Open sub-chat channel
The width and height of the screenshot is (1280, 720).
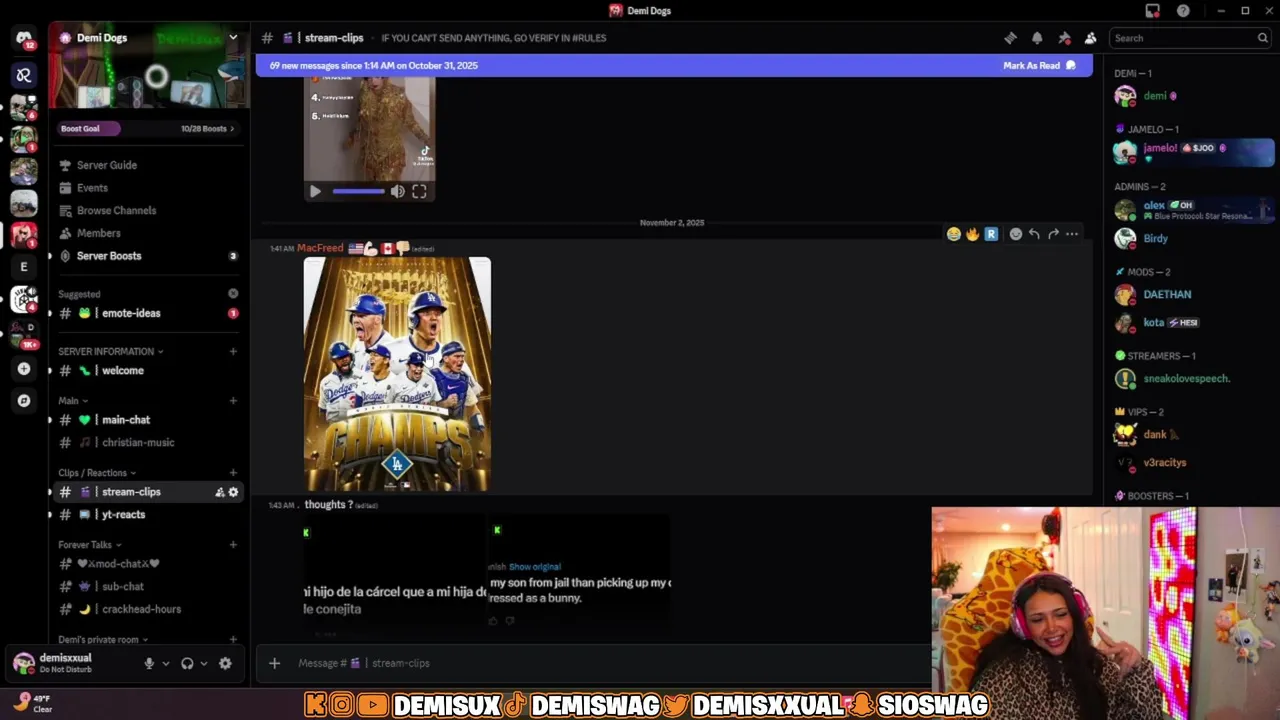tap(148, 586)
